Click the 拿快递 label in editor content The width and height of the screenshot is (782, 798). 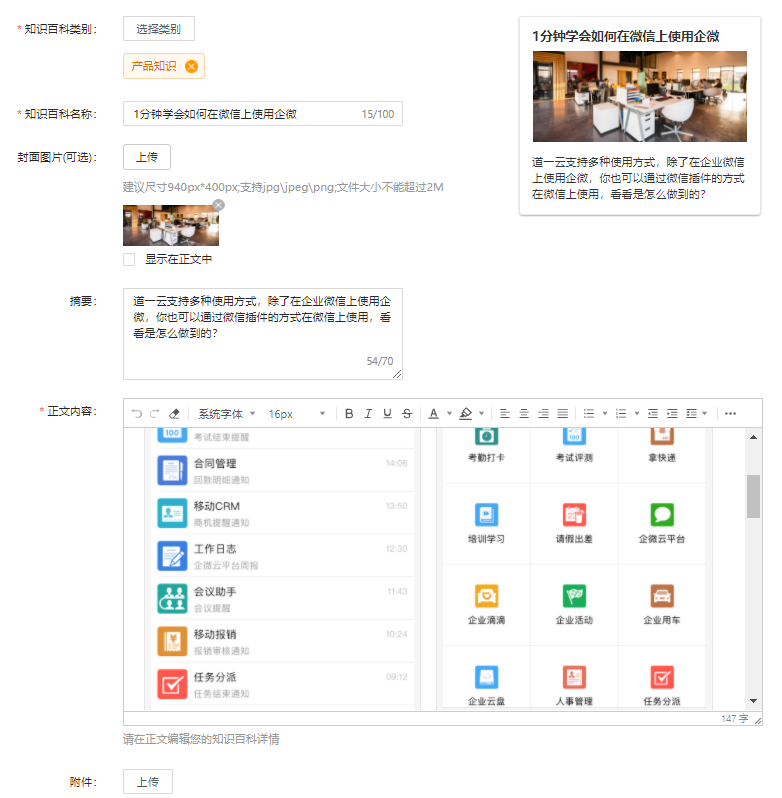coord(662,458)
